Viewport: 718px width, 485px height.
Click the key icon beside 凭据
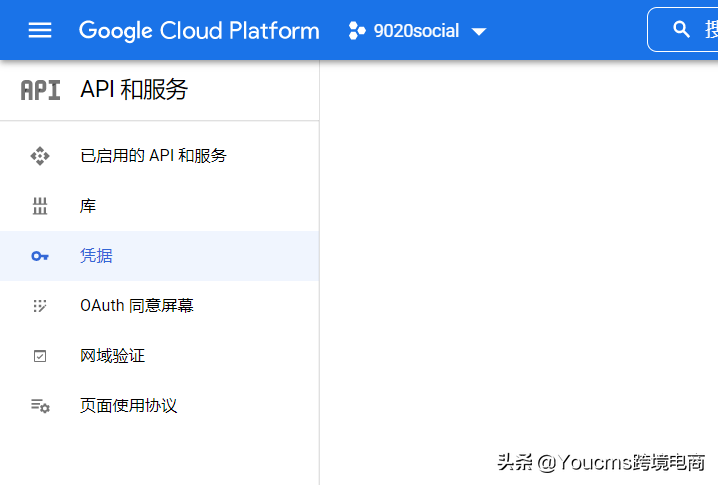coord(40,256)
